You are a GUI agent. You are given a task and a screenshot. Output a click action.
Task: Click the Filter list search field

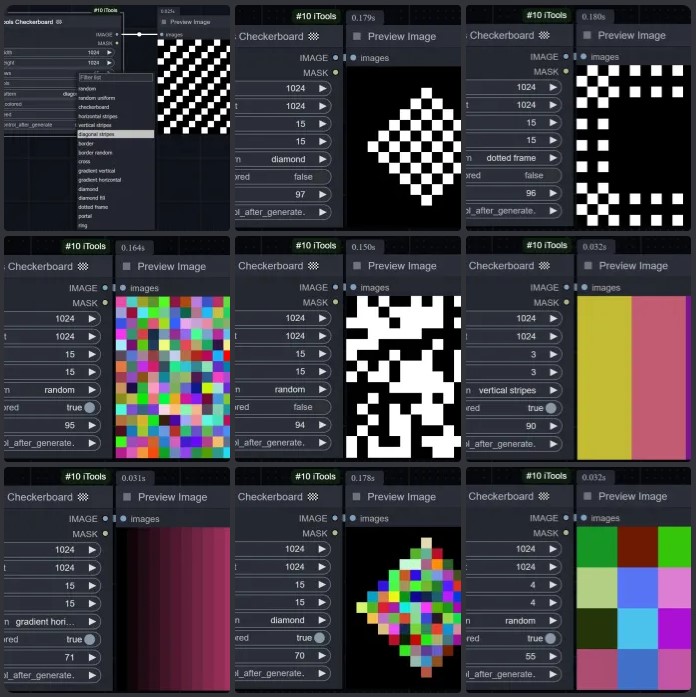(116, 77)
